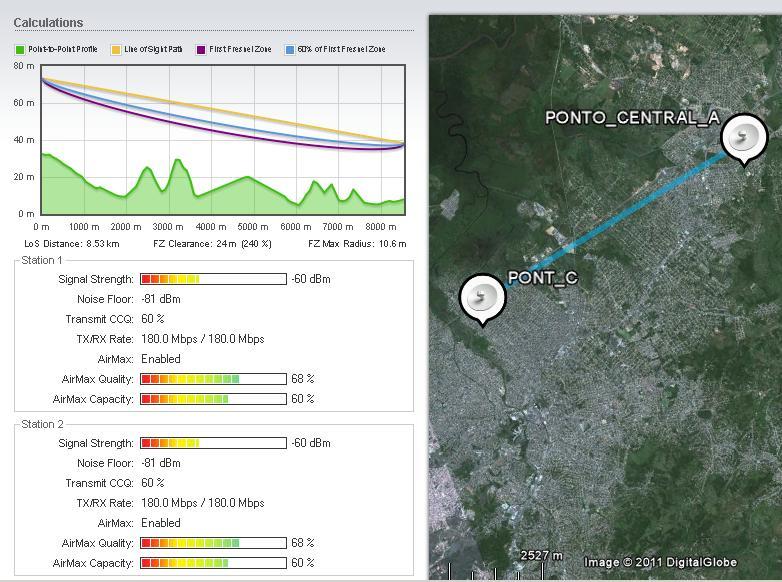Click the blue link line on the map
Screen dimensions: 782x582
click(613, 221)
